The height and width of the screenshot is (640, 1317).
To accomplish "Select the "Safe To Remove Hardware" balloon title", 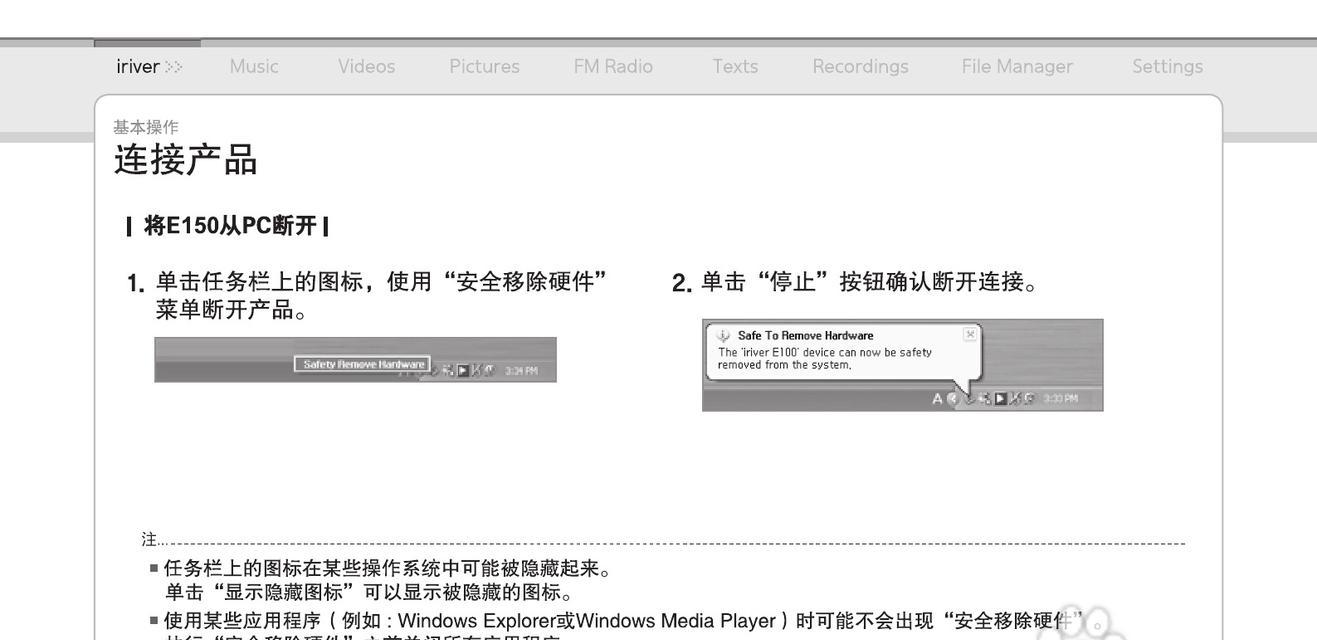I will point(805,335).
